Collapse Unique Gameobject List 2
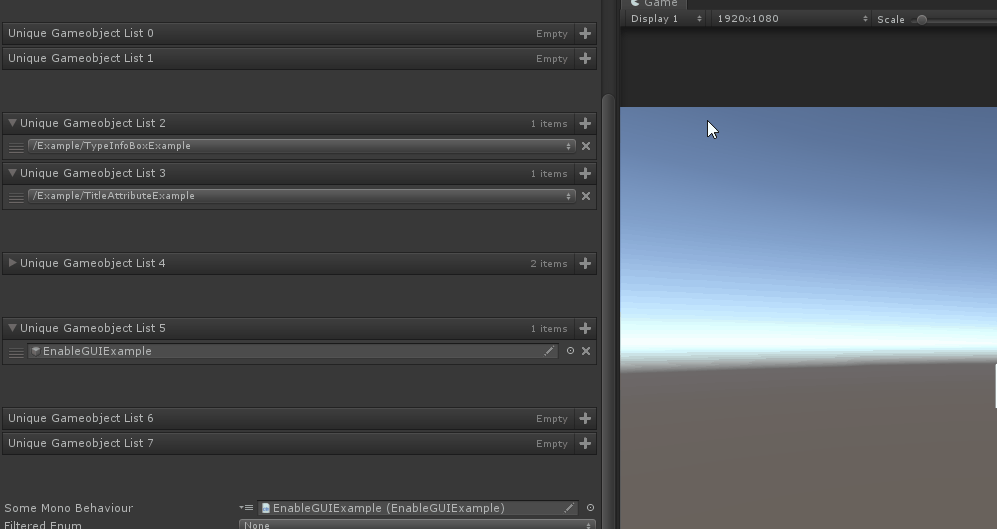997x529 pixels. [12, 123]
